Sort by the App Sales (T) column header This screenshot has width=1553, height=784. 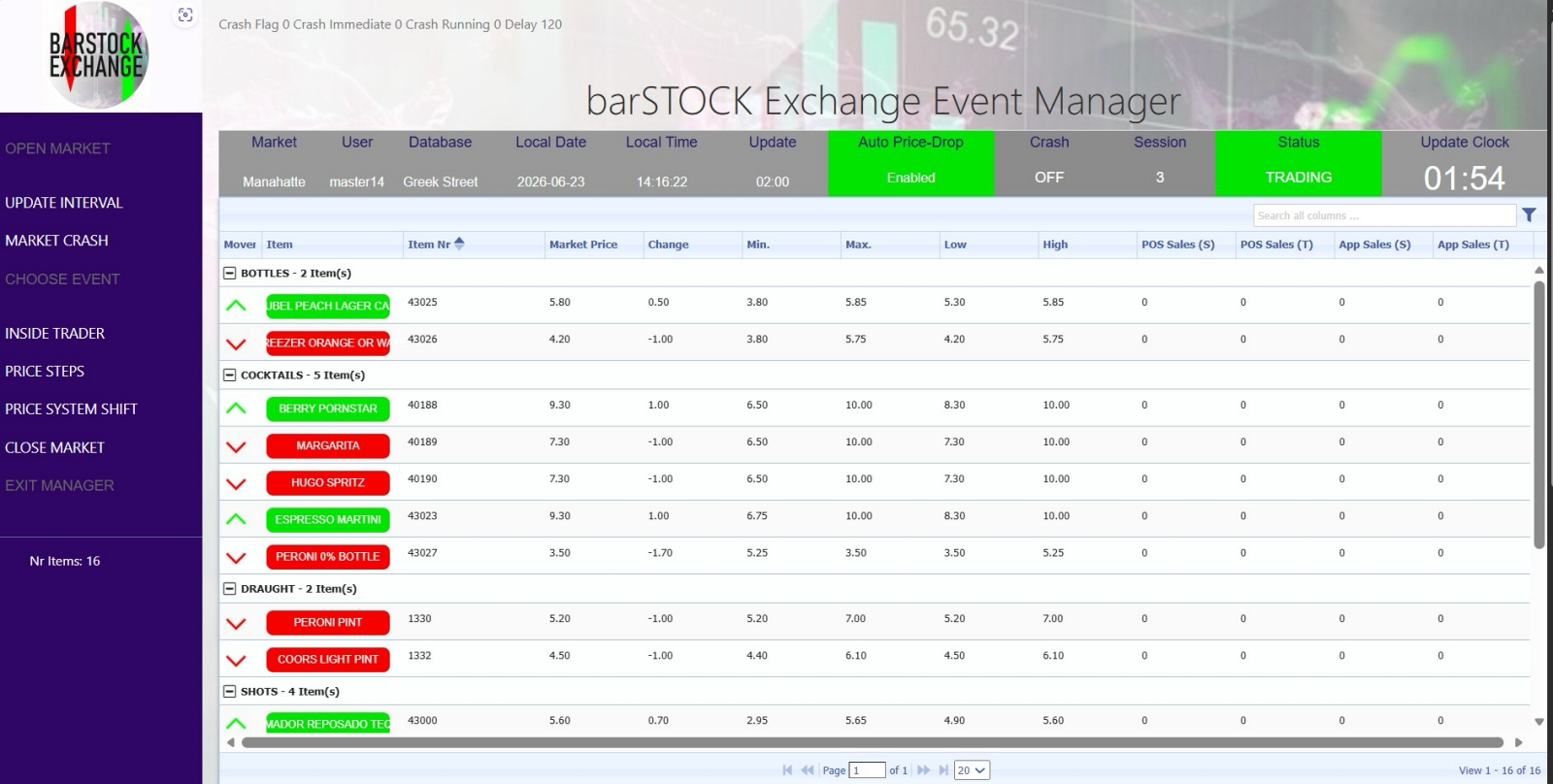point(1473,245)
